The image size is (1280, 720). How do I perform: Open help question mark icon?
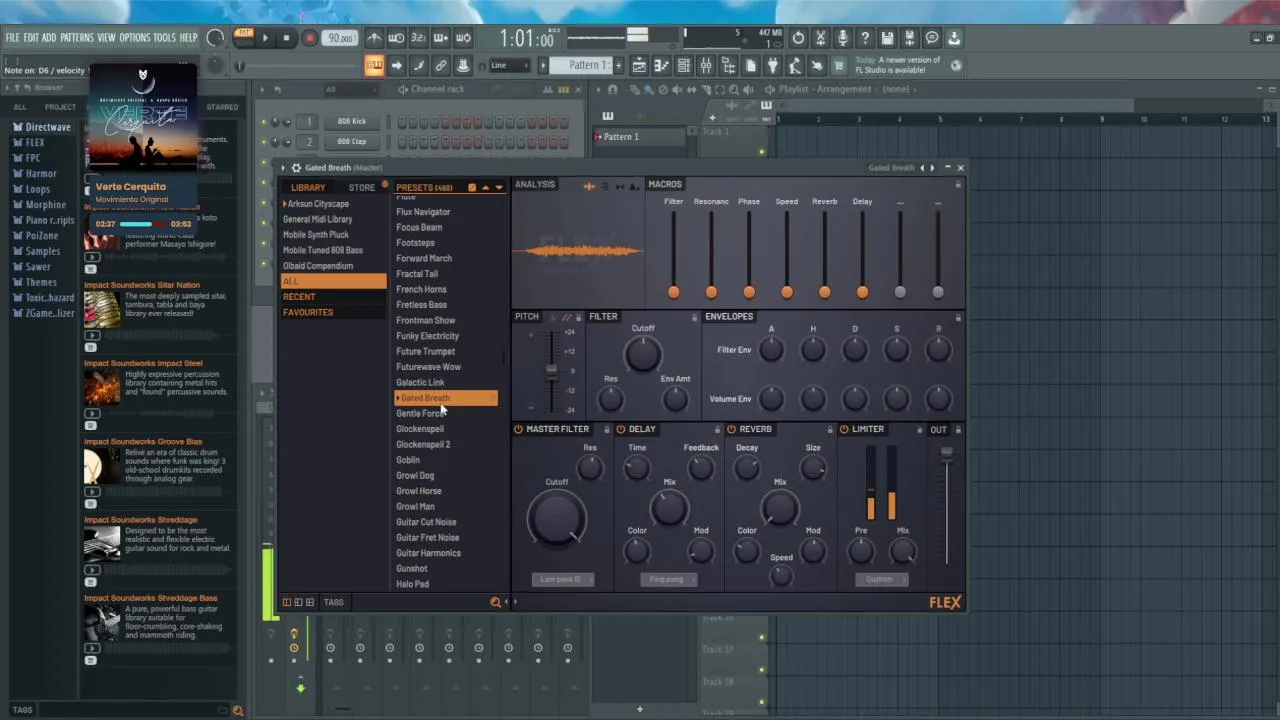click(865, 38)
